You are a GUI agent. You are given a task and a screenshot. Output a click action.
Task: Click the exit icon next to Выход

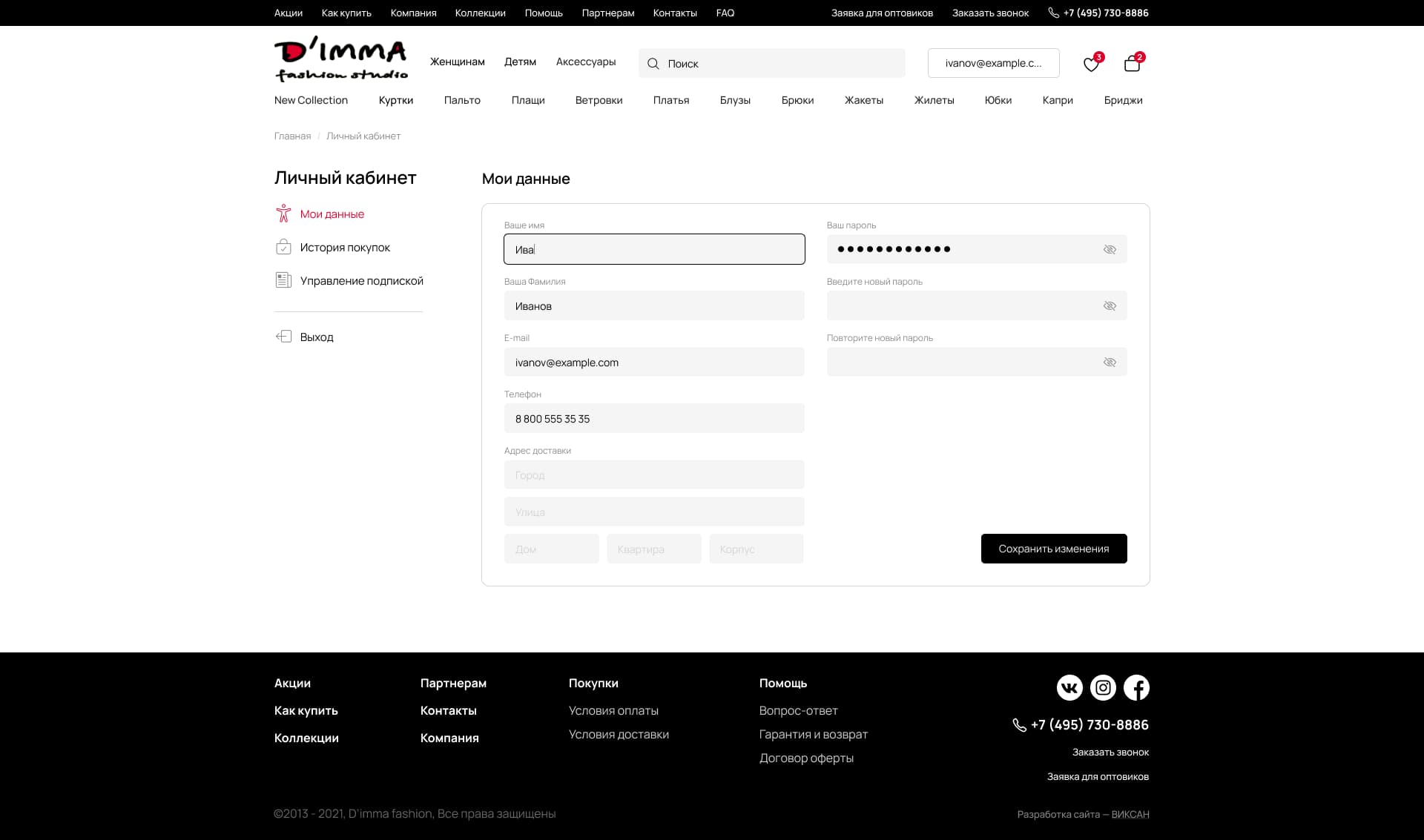(283, 337)
